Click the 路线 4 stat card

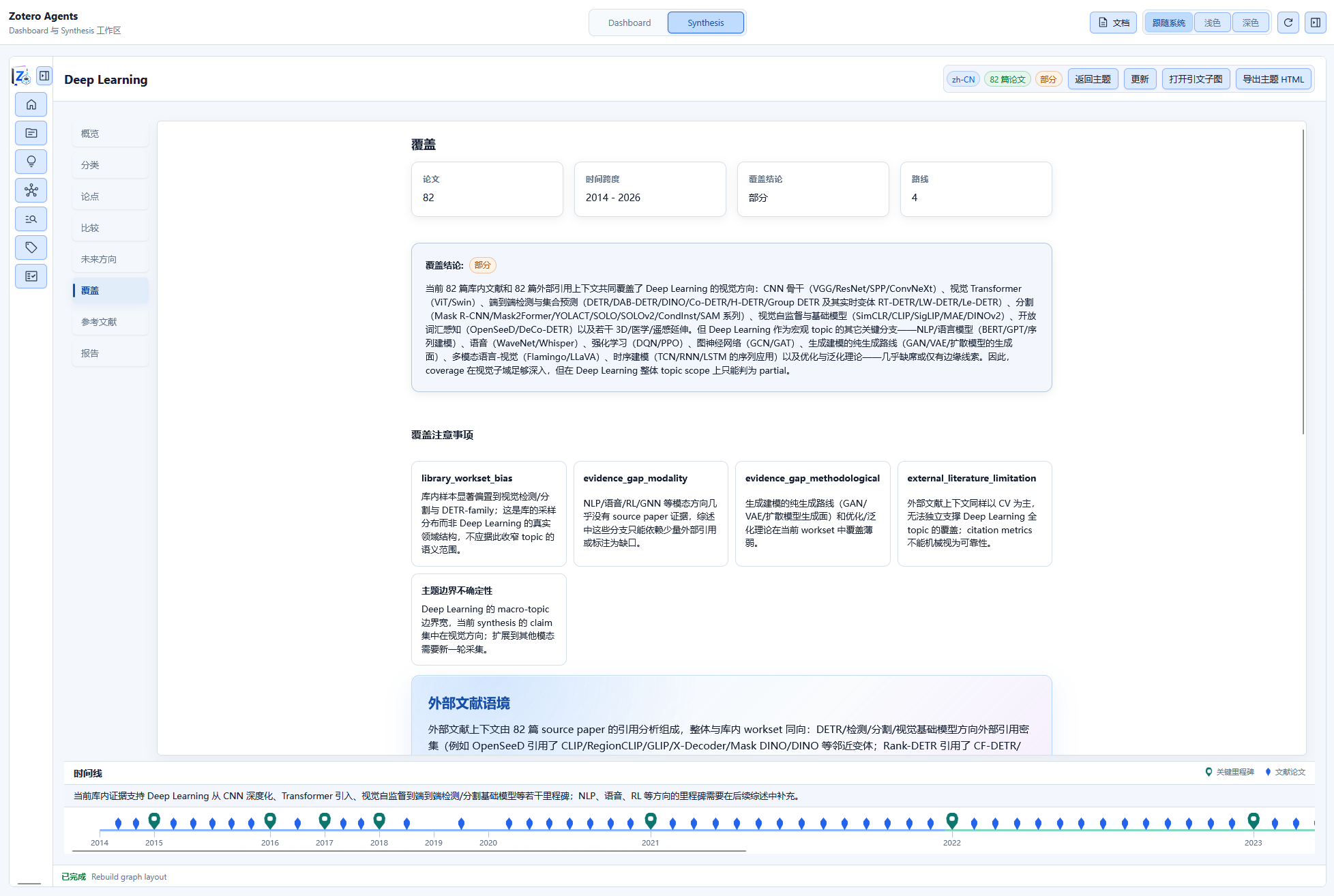(976, 189)
